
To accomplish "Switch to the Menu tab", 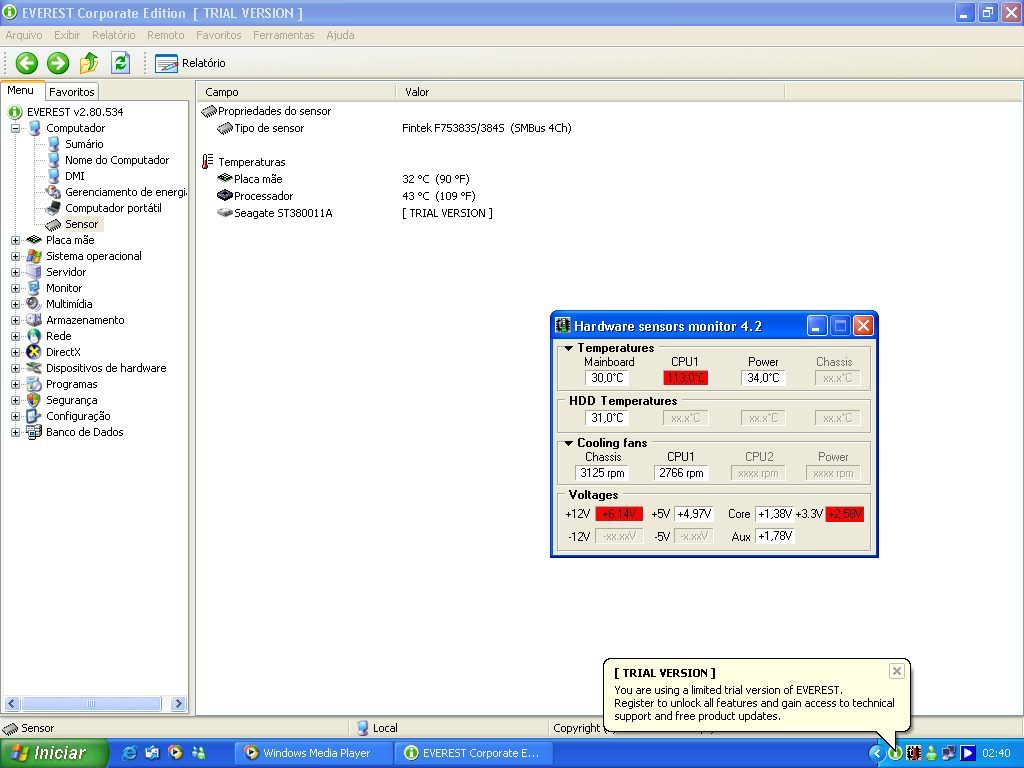I will [21, 91].
